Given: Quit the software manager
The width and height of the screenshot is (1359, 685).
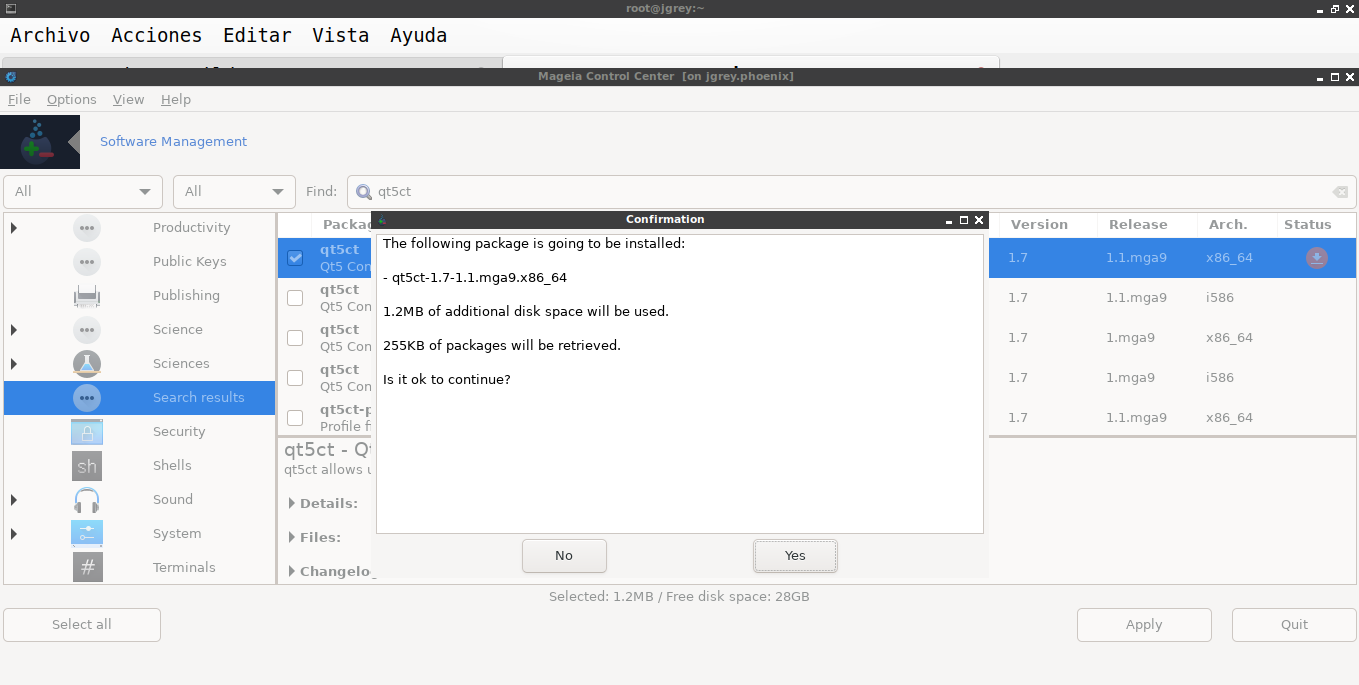Looking at the screenshot, I should coord(1294,625).
